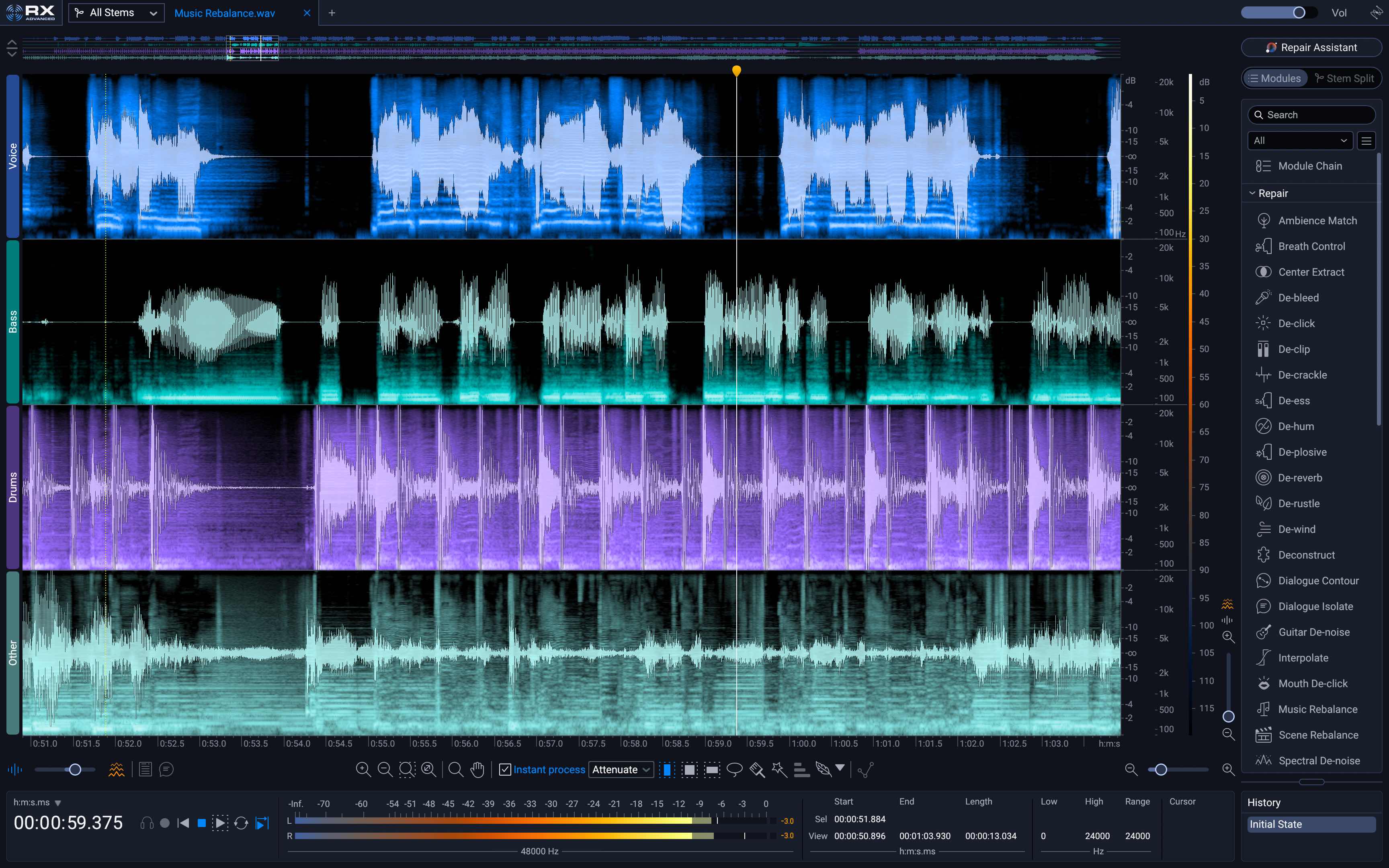Switch to the Stem Split tab

[1345, 78]
